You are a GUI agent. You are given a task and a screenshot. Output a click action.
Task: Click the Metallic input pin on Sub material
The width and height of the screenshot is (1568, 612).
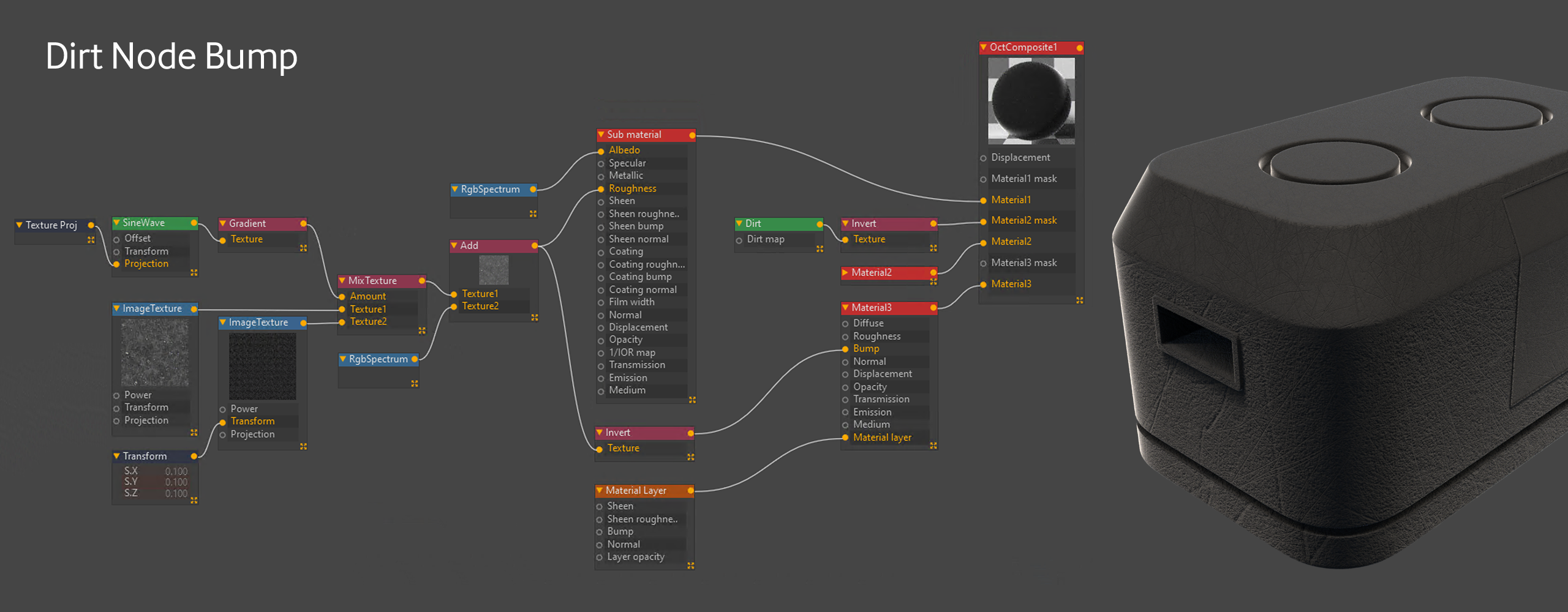coord(601,176)
